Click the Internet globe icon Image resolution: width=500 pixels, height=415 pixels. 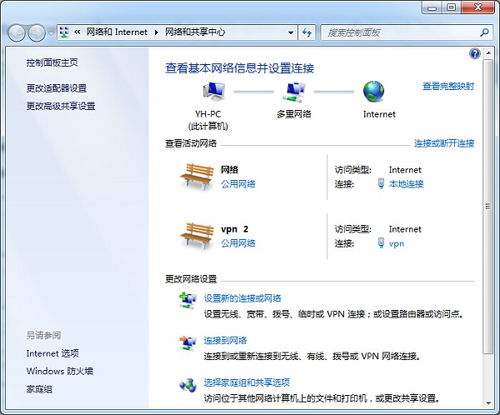tap(374, 91)
